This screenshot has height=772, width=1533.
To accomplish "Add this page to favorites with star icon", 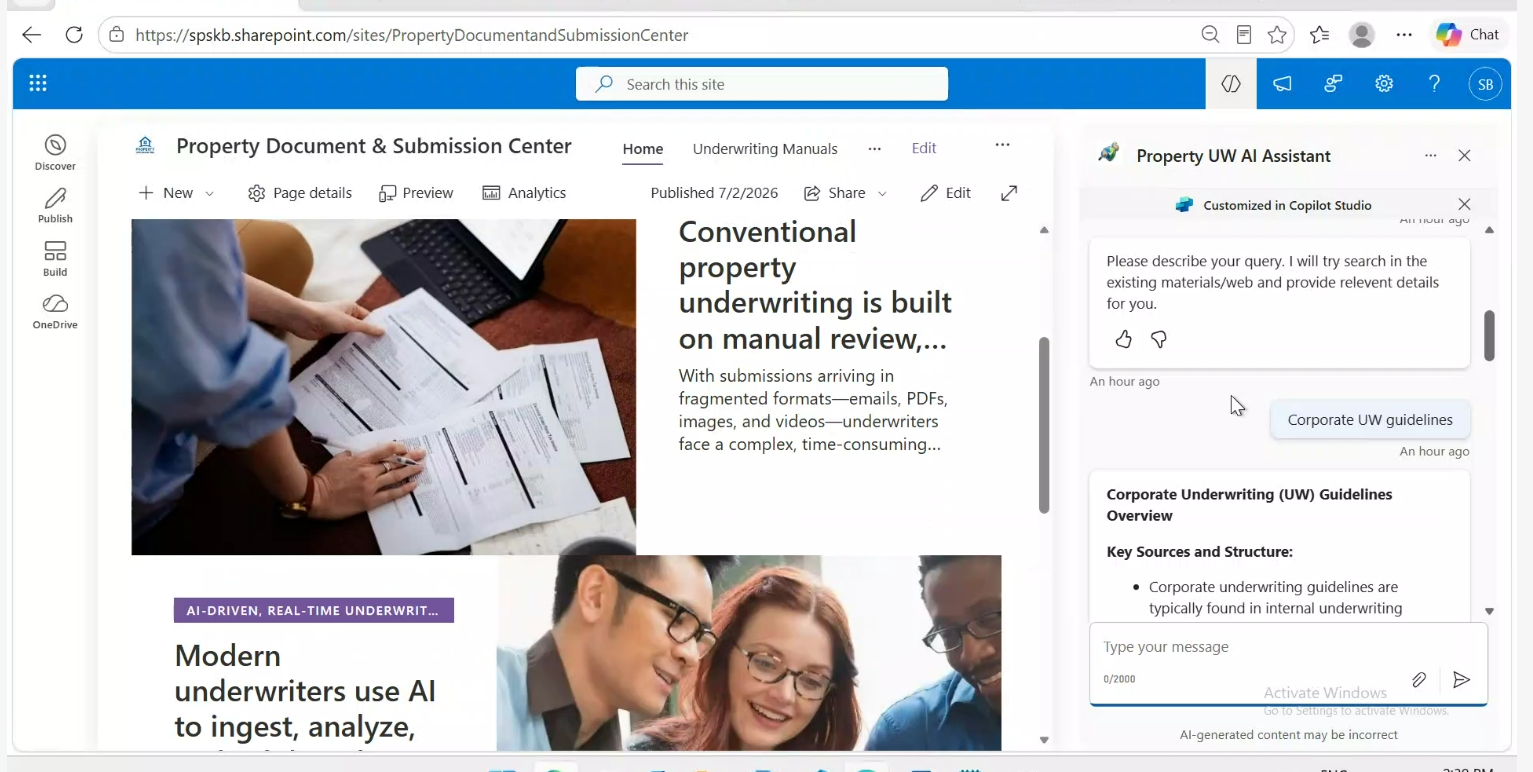I will [1277, 35].
